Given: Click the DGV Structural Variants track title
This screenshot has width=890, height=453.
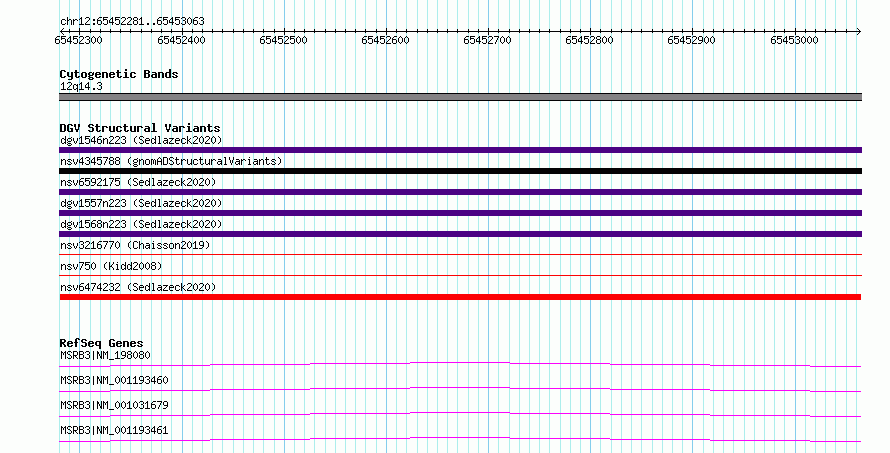Looking at the screenshot, I should pos(140,128).
